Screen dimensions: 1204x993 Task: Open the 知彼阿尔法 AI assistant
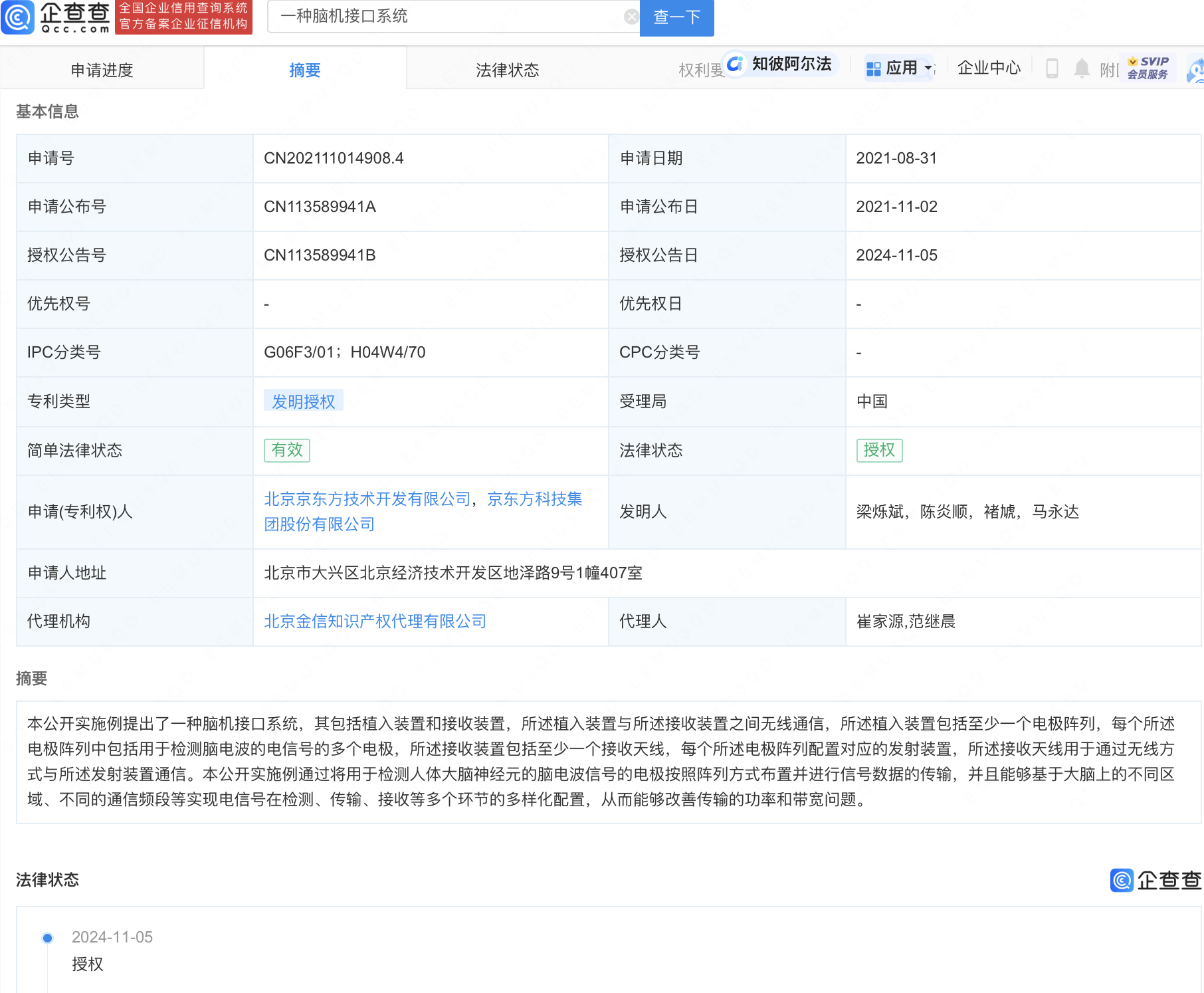(780, 64)
